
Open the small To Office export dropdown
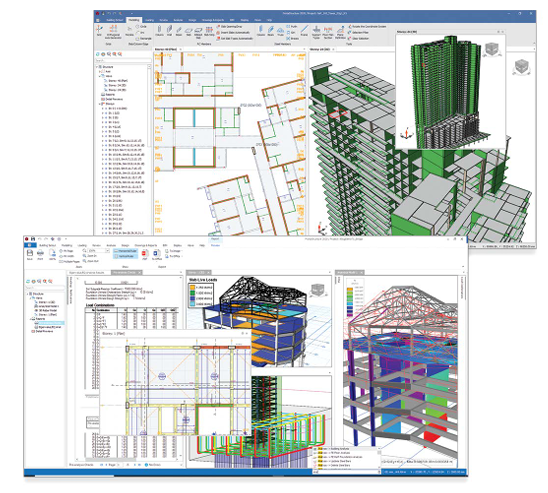tap(174, 256)
